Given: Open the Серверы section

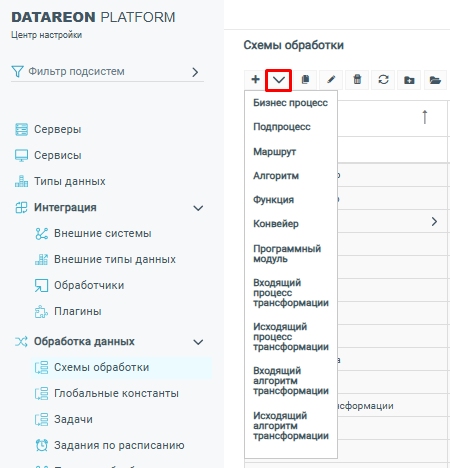Looking at the screenshot, I should (x=57, y=129).
